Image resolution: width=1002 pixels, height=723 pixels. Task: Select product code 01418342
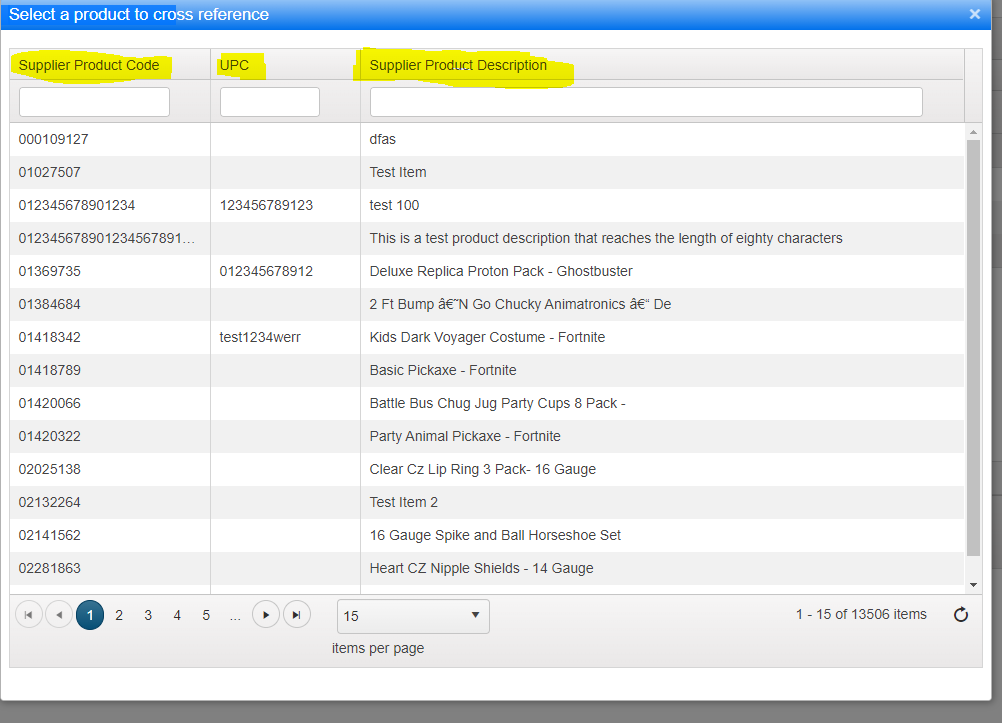click(49, 338)
